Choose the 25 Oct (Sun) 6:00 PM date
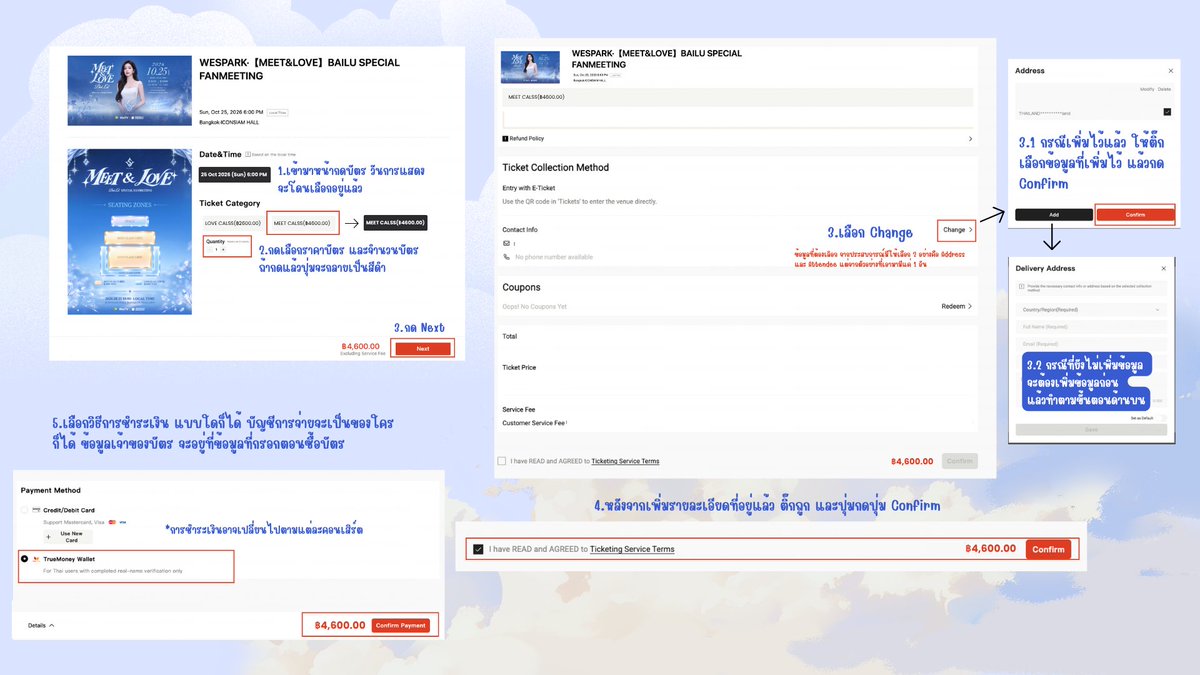1200x675 pixels. 232,174
